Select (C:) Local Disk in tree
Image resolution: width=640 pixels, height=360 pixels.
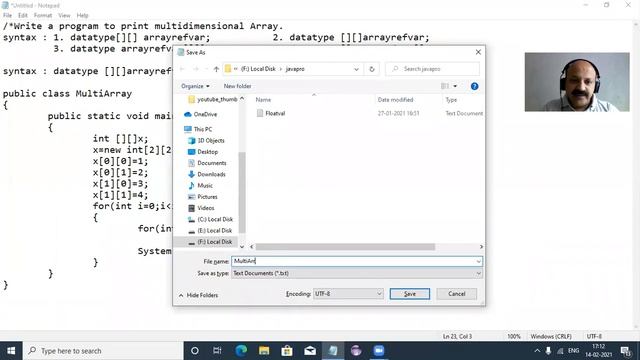pos(210,219)
